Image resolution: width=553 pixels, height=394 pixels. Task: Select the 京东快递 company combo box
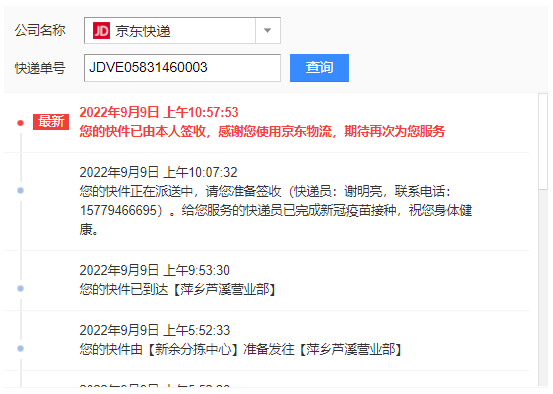coord(182,31)
